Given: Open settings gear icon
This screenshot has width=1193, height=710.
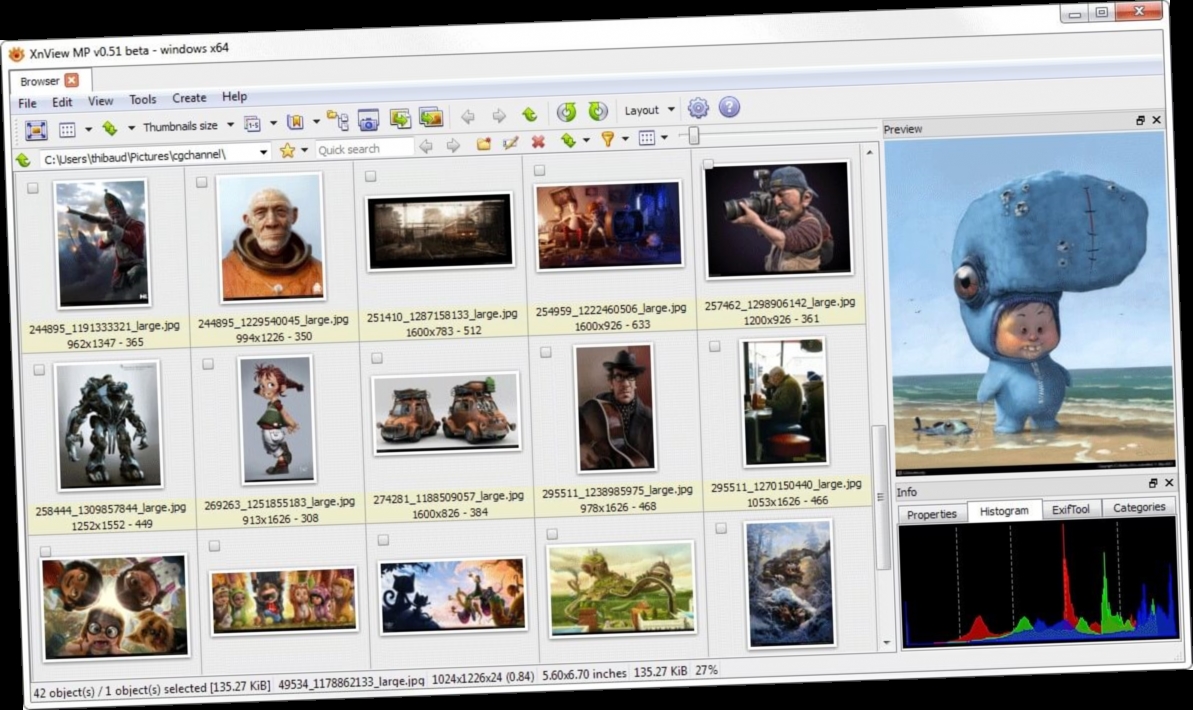Looking at the screenshot, I should [x=698, y=108].
